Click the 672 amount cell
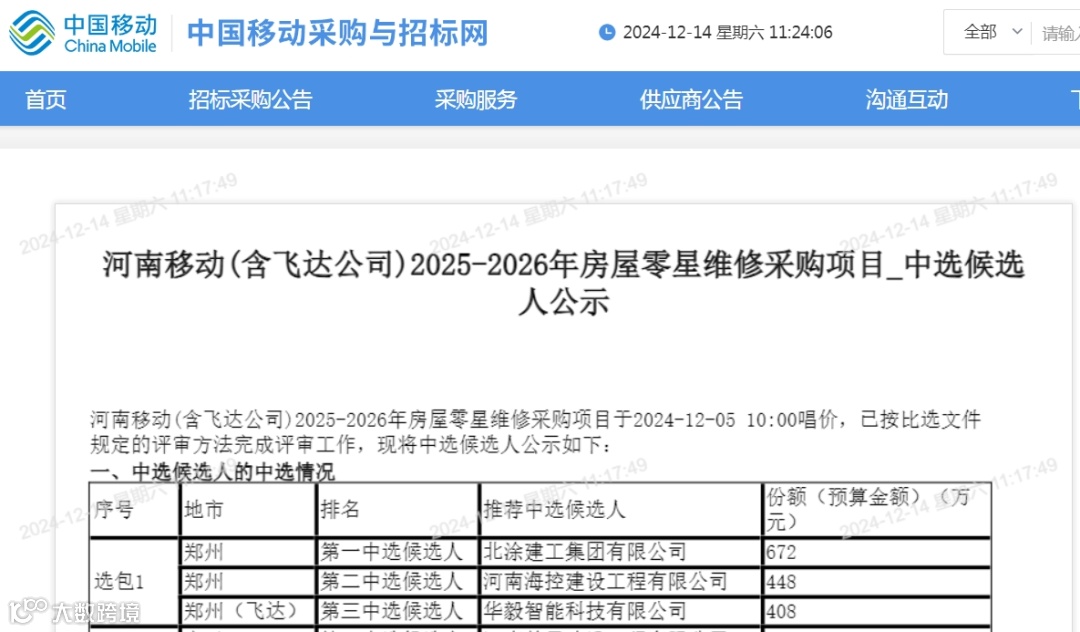The image size is (1080, 632). [x=877, y=552]
